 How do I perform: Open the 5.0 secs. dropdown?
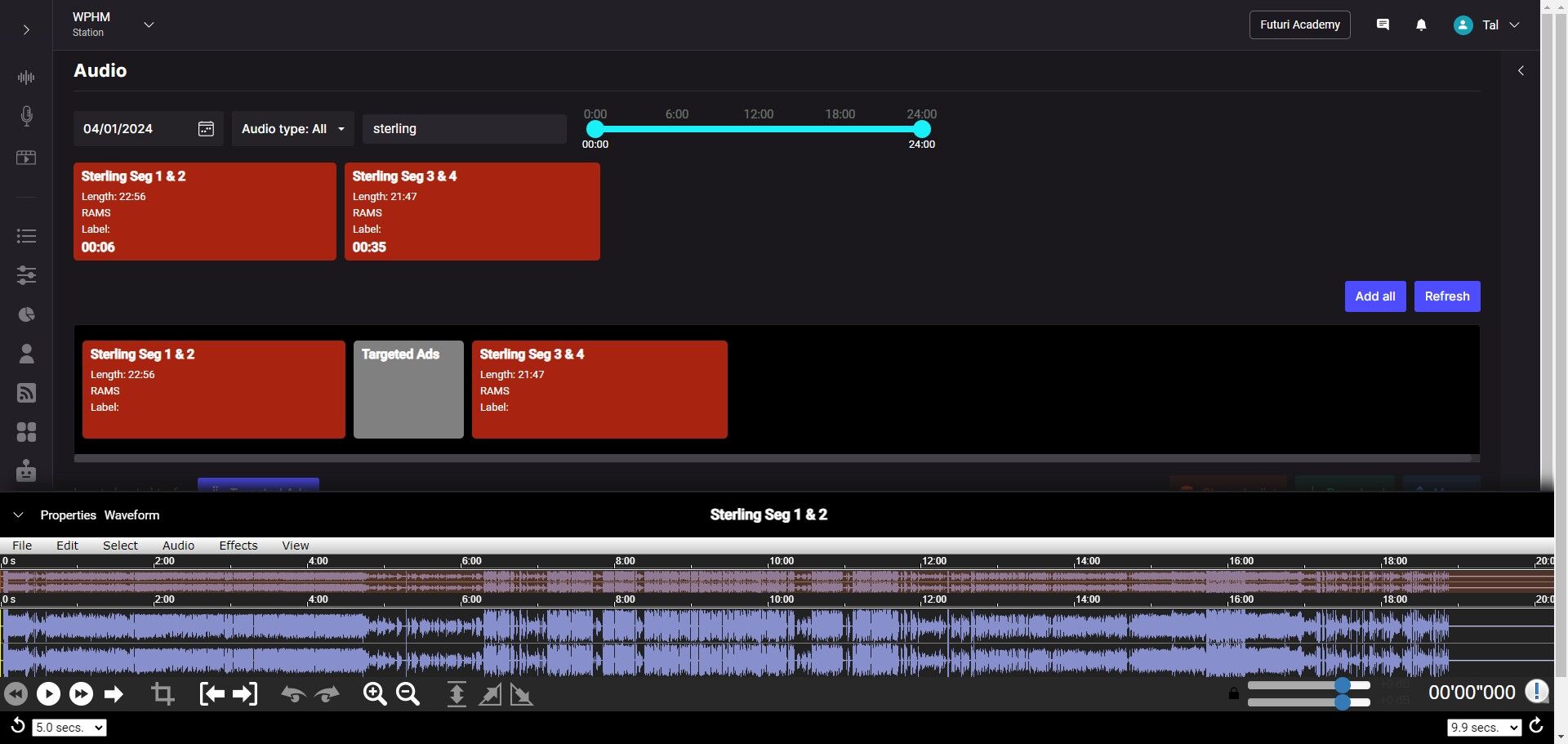69,728
